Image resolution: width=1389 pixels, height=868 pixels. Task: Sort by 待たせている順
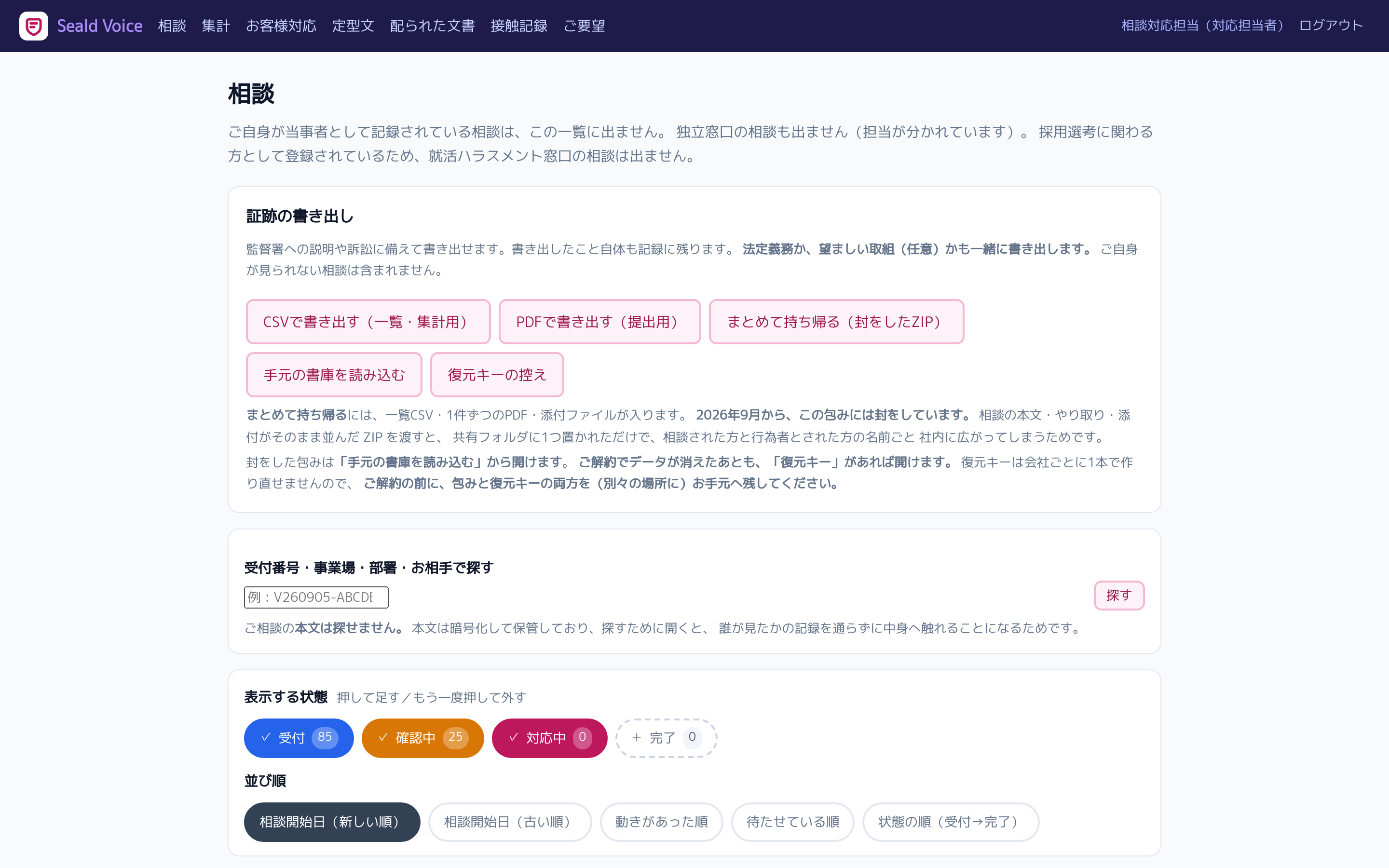(x=793, y=822)
